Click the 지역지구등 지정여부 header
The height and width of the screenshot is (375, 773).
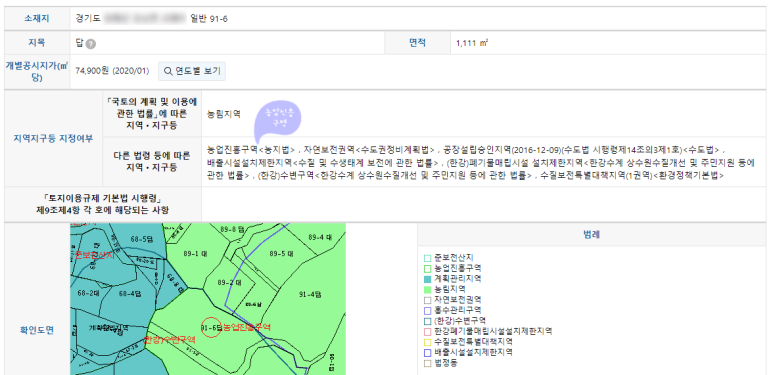pyautogui.click(x=53, y=137)
